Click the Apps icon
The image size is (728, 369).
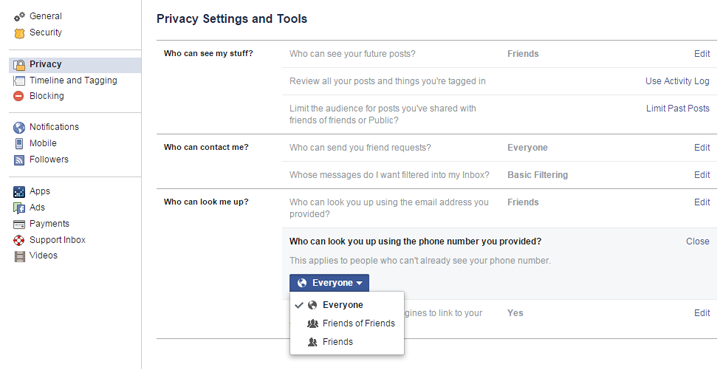pos(19,191)
